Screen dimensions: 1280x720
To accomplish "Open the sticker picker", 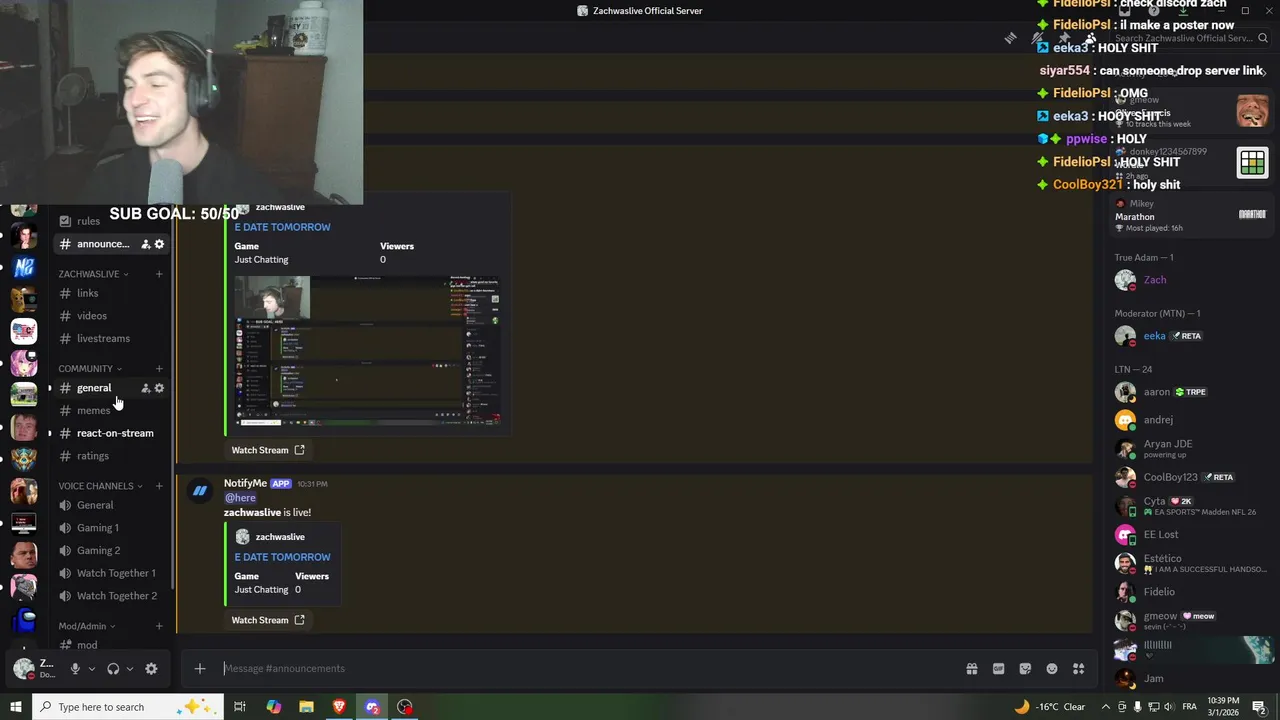I will [1025, 669].
